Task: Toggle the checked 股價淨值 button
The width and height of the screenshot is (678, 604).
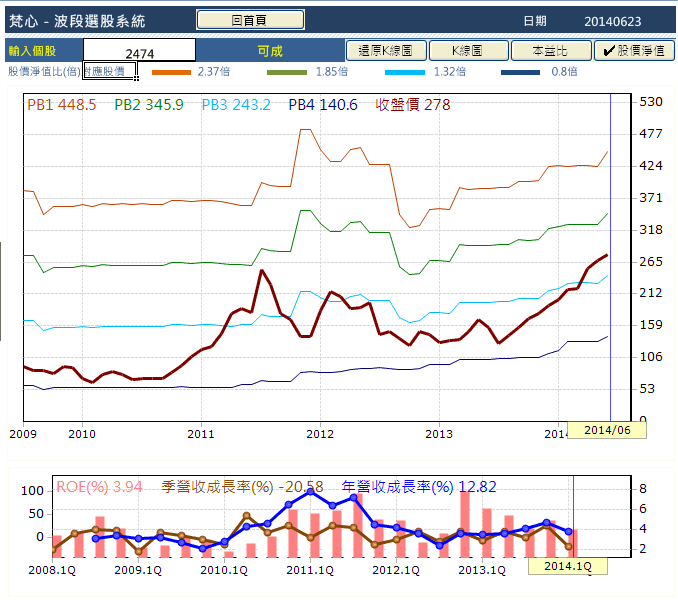Action: tap(634, 50)
